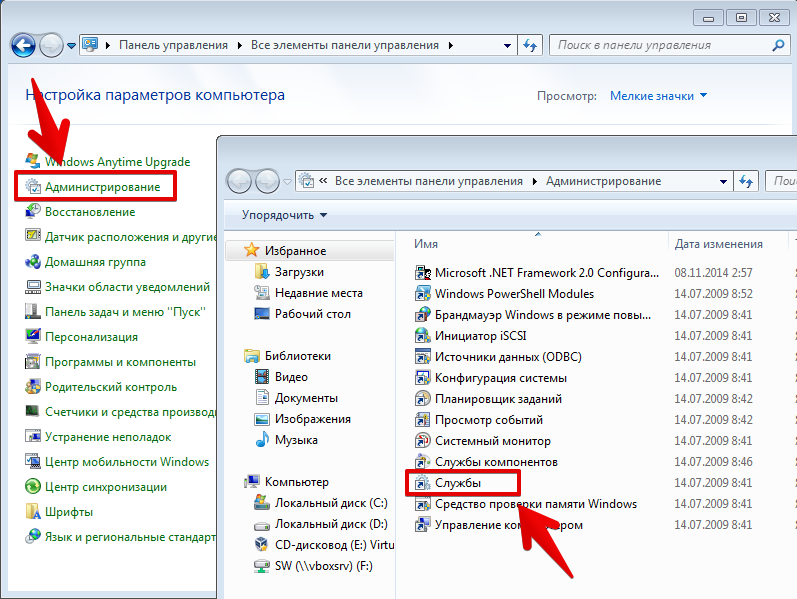
Task: Select Локальный диск (D:)
Action: pyautogui.click(x=330, y=524)
